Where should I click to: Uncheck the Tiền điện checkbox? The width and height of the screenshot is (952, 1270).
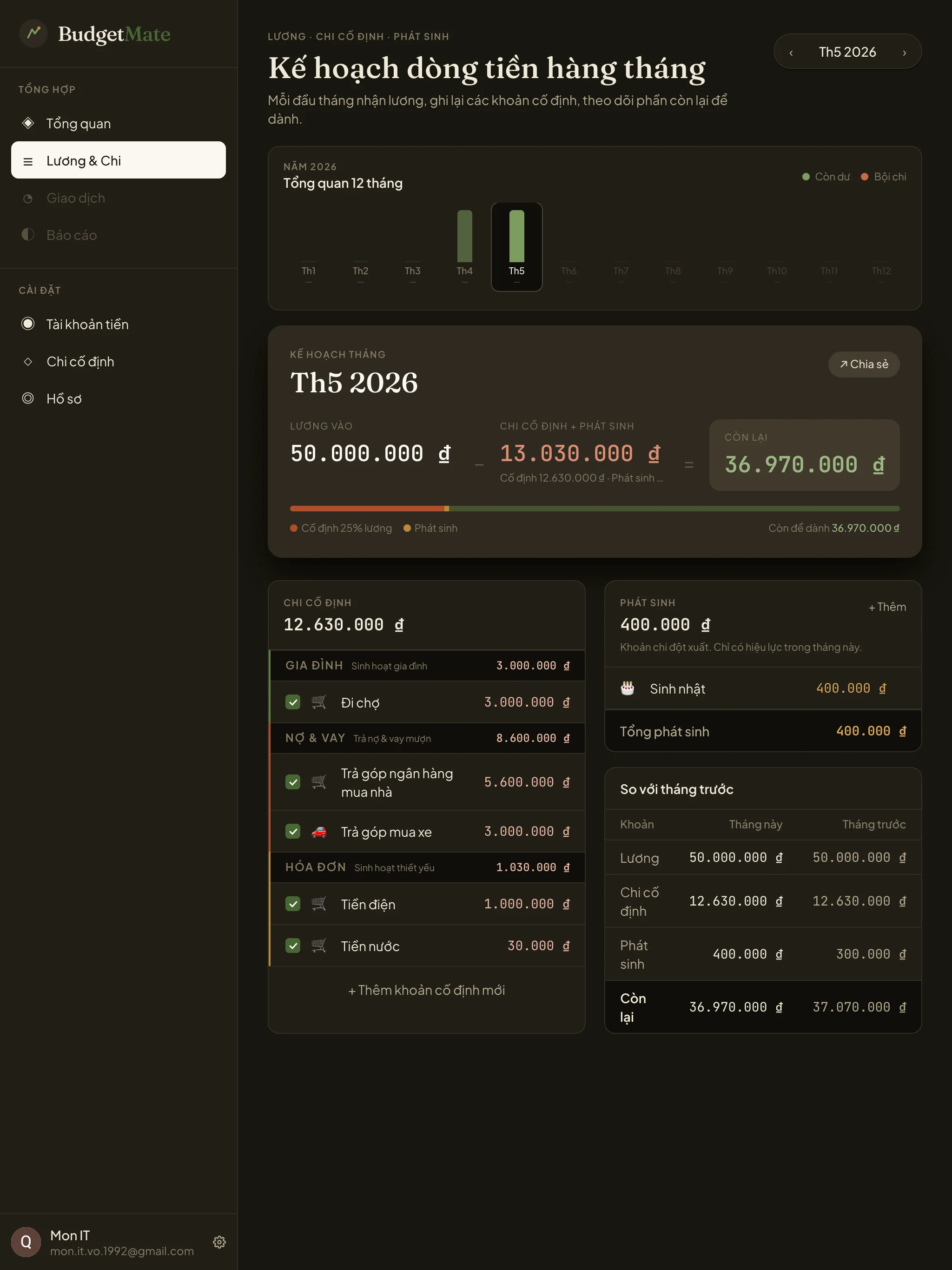click(293, 904)
